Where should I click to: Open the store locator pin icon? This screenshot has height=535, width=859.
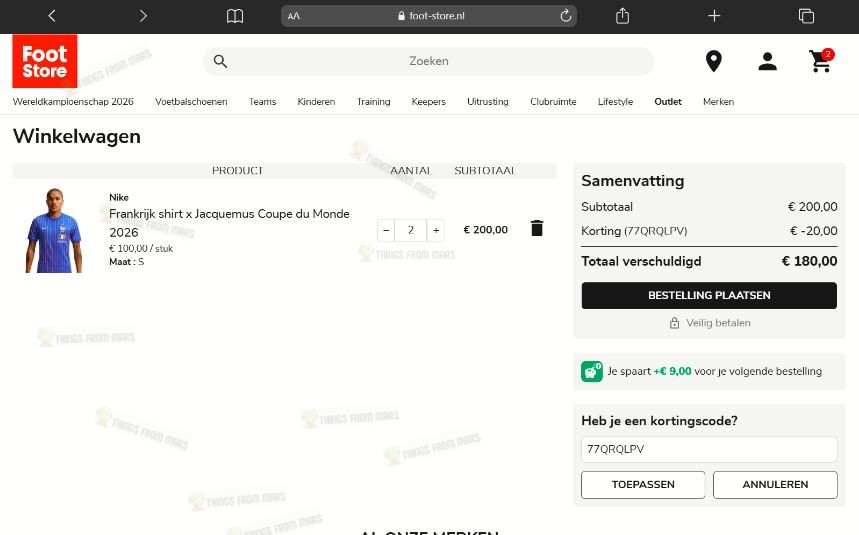pos(714,61)
